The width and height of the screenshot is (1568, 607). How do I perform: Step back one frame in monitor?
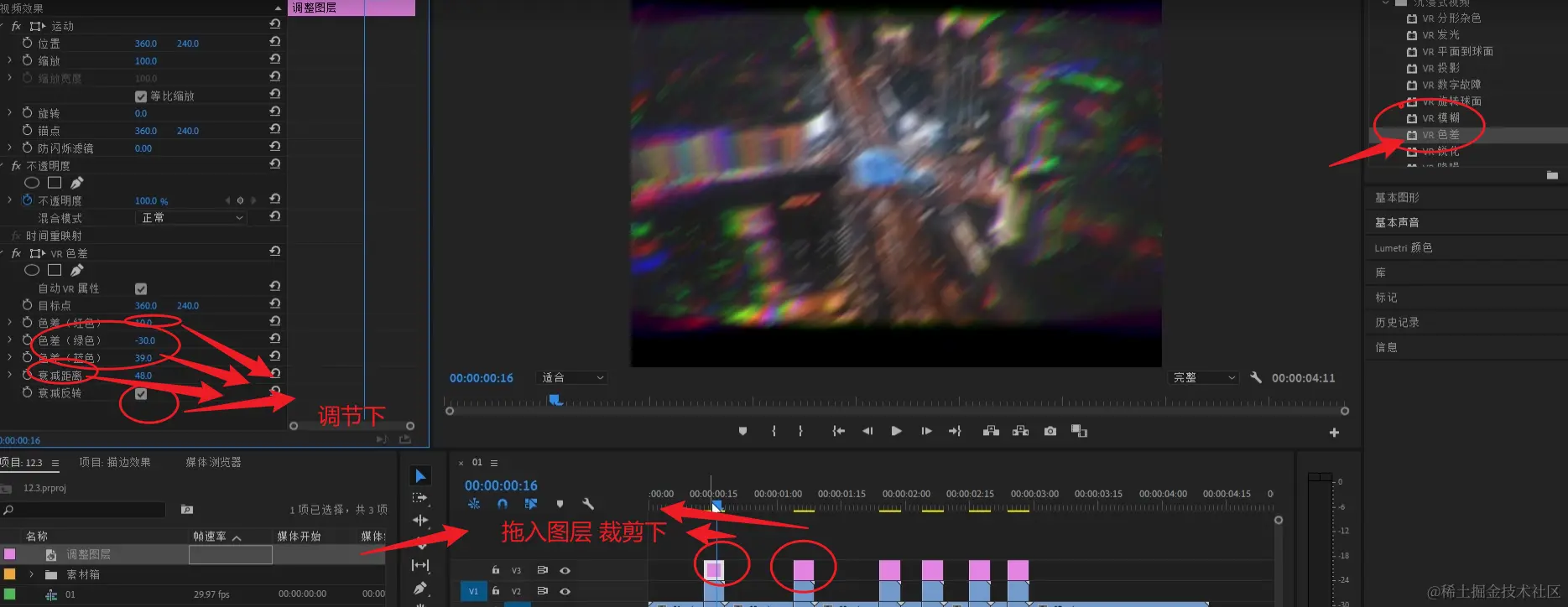point(867,431)
